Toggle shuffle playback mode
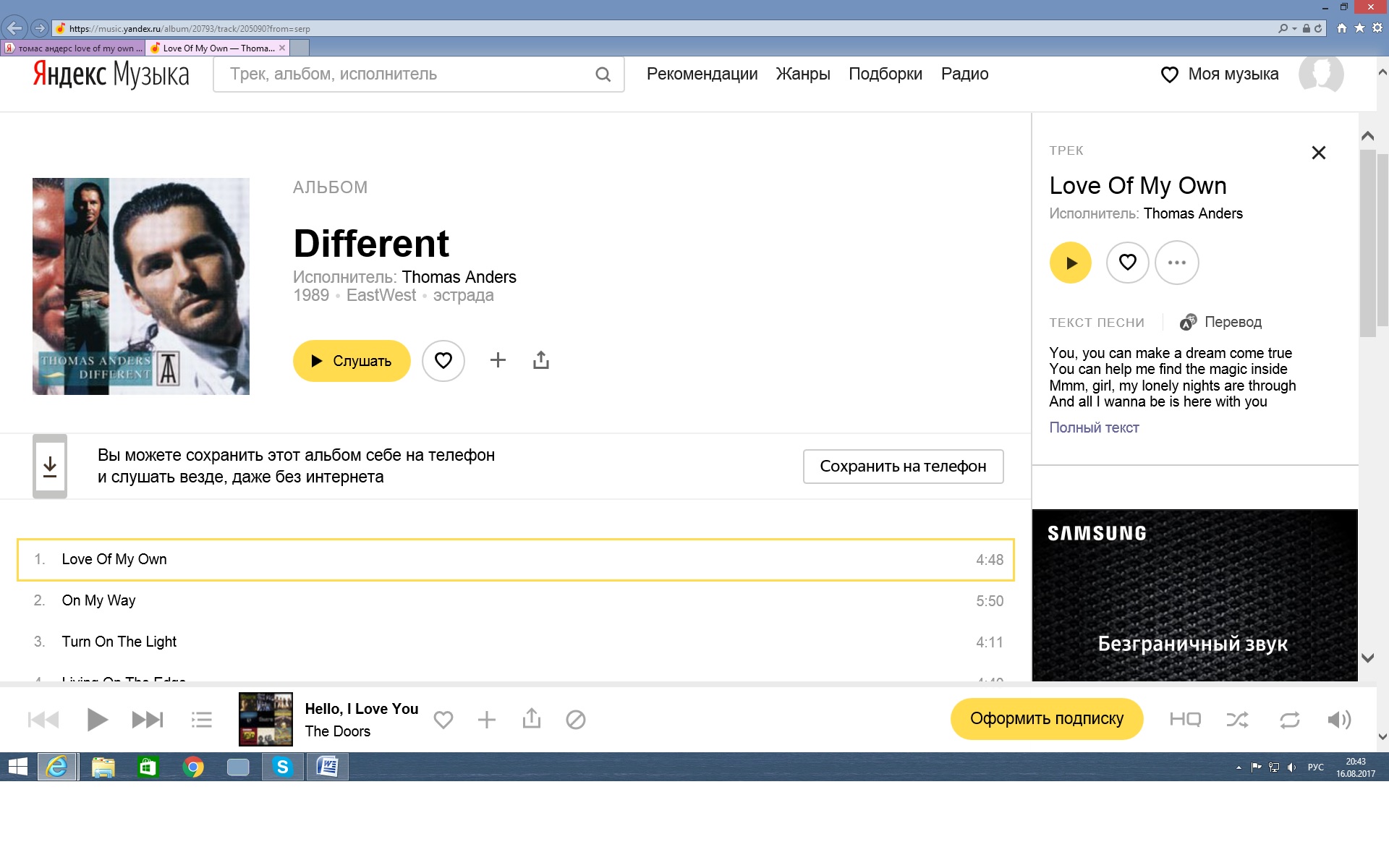 (1237, 720)
